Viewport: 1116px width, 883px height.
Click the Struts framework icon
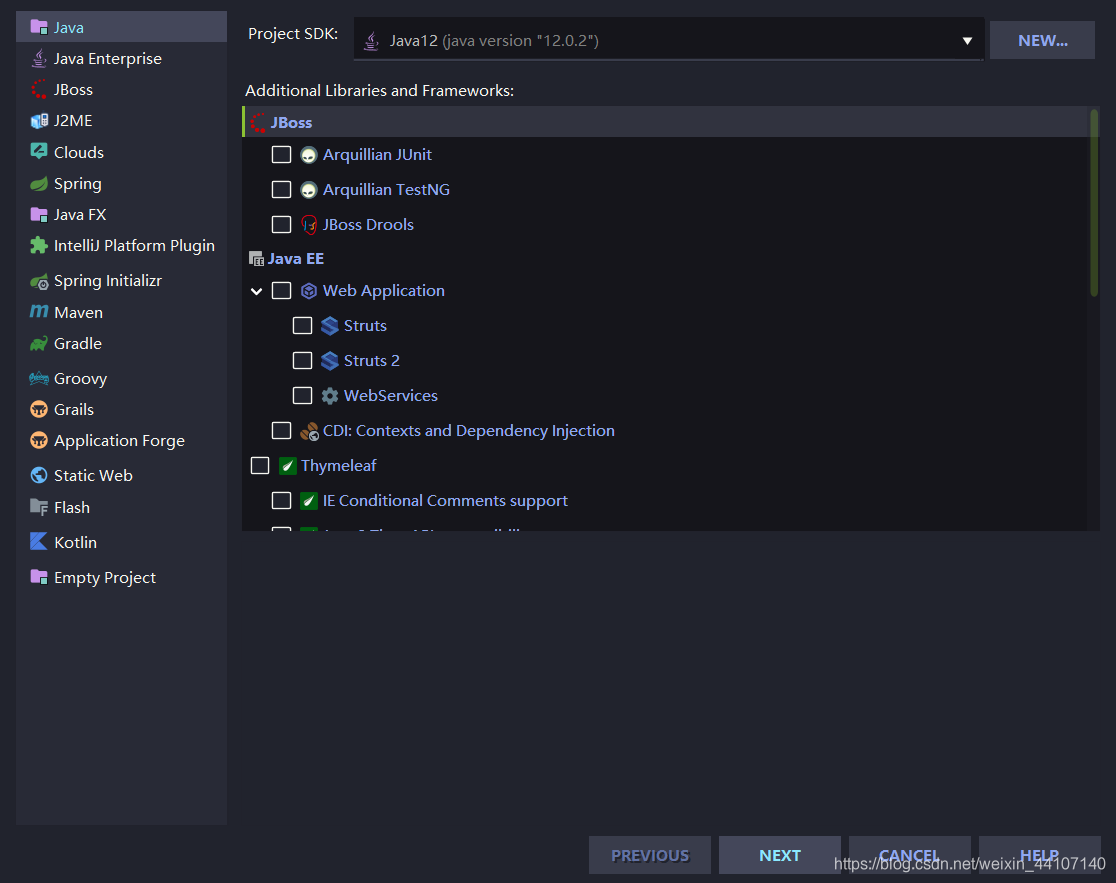tap(330, 326)
